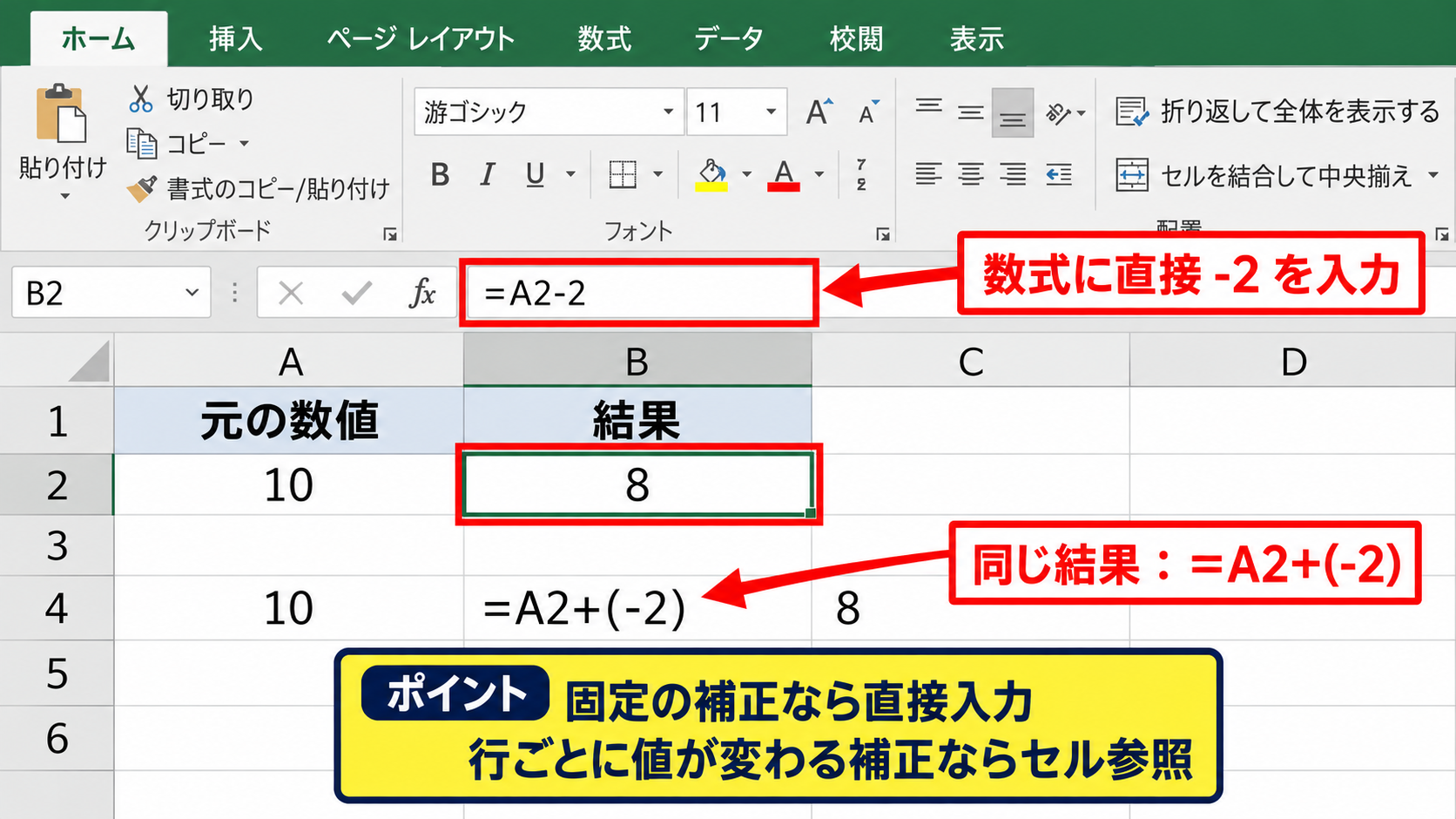Viewport: 1456px width, 819px height.
Task: Open the fill color dropdown arrow
Action: tap(746, 175)
